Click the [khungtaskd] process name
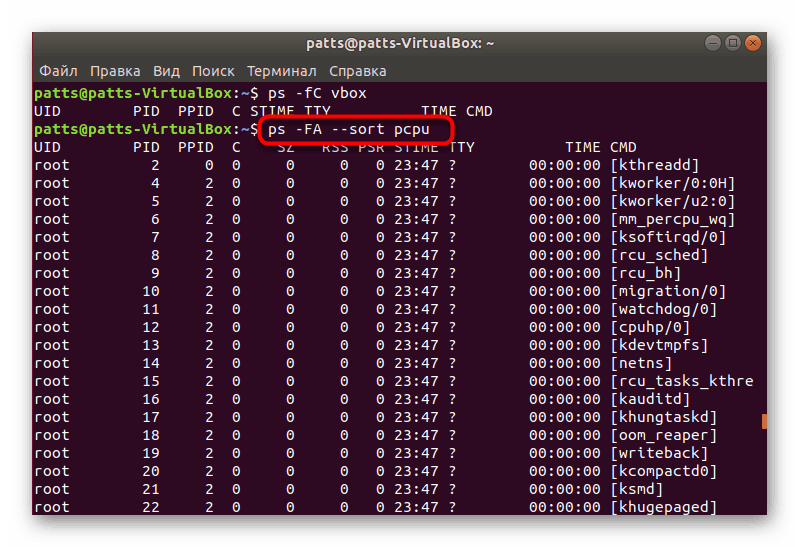 point(663,417)
